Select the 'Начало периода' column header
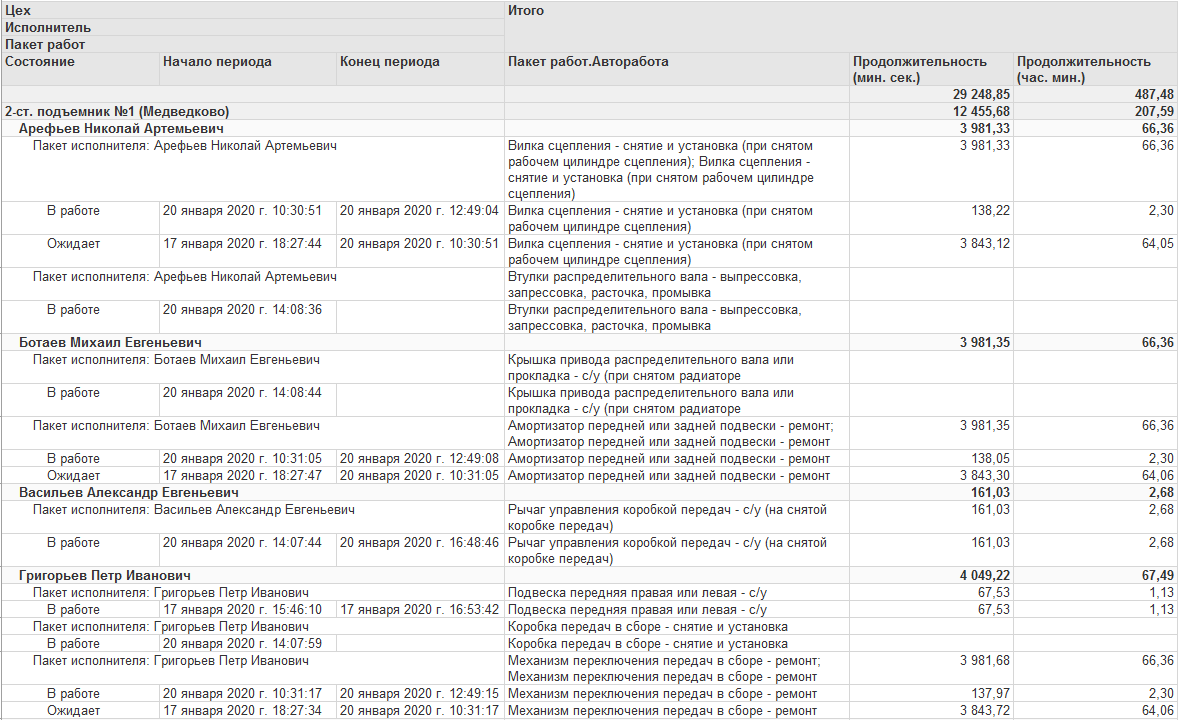This screenshot has height=720, width=1179. click(247, 69)
